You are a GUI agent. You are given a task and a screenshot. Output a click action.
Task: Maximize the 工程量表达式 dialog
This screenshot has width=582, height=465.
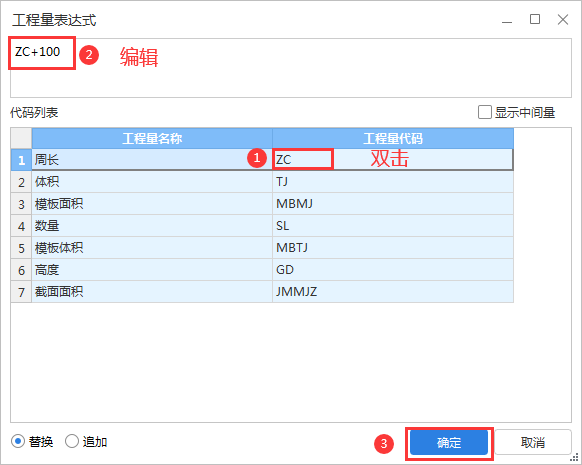pyautogui.click(x=535, y=19)
